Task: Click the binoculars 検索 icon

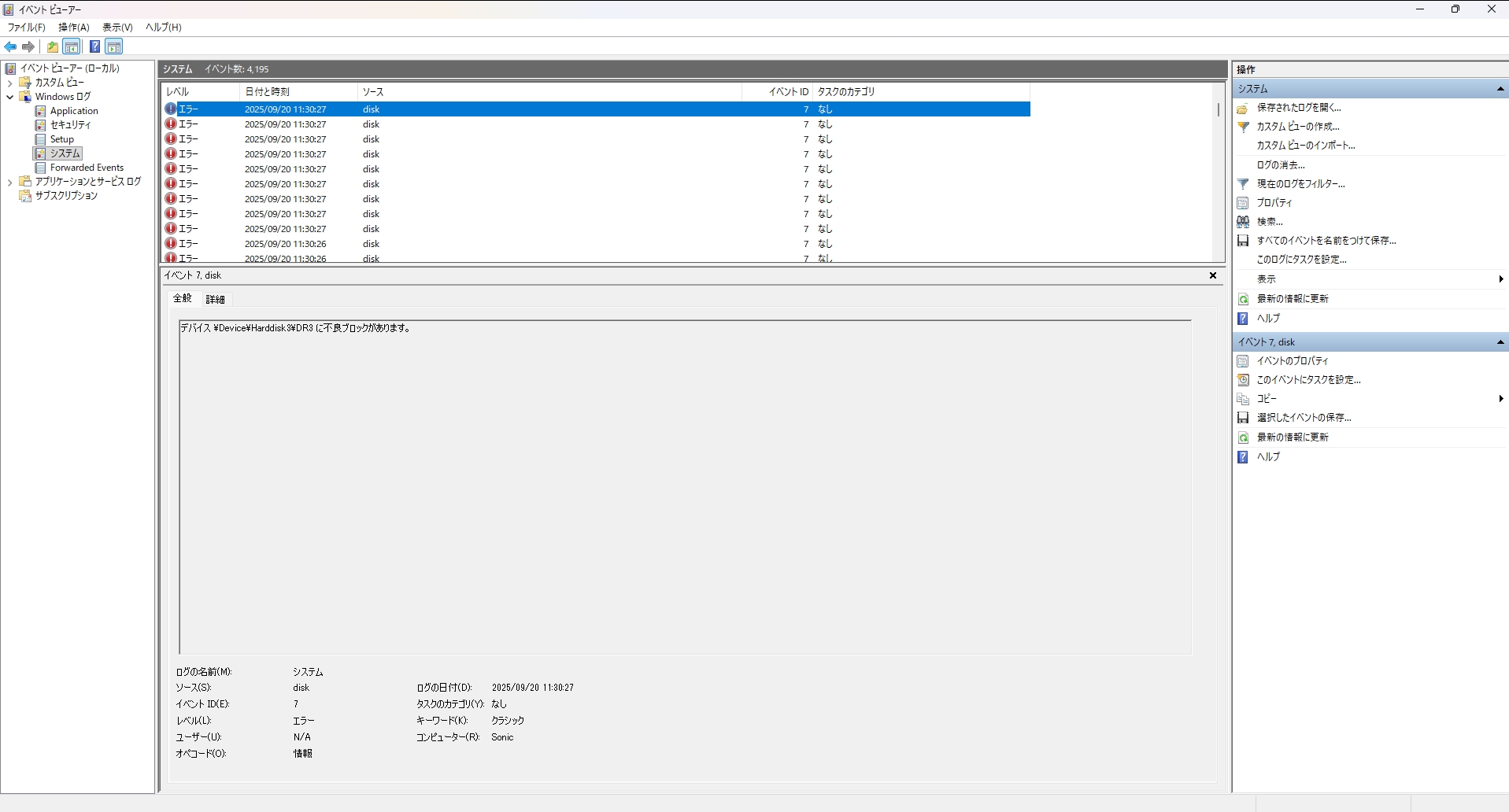Action: 1243,222
